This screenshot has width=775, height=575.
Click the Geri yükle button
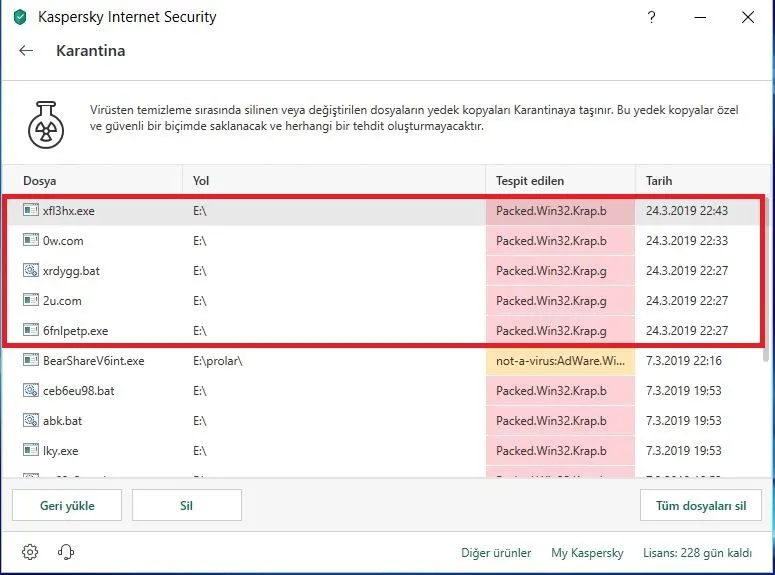coord(67,505)
